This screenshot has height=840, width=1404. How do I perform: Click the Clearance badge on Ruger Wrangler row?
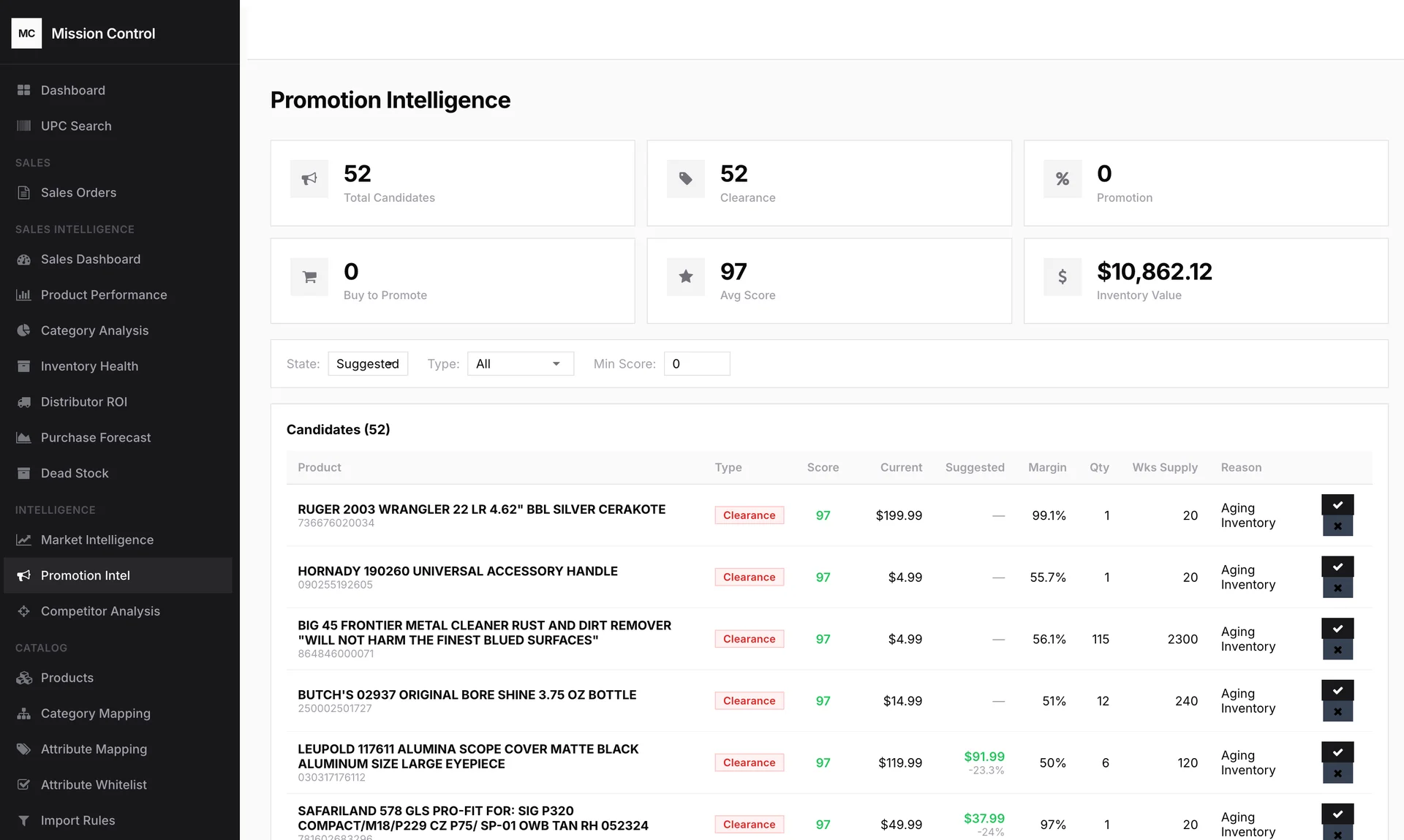750,515
